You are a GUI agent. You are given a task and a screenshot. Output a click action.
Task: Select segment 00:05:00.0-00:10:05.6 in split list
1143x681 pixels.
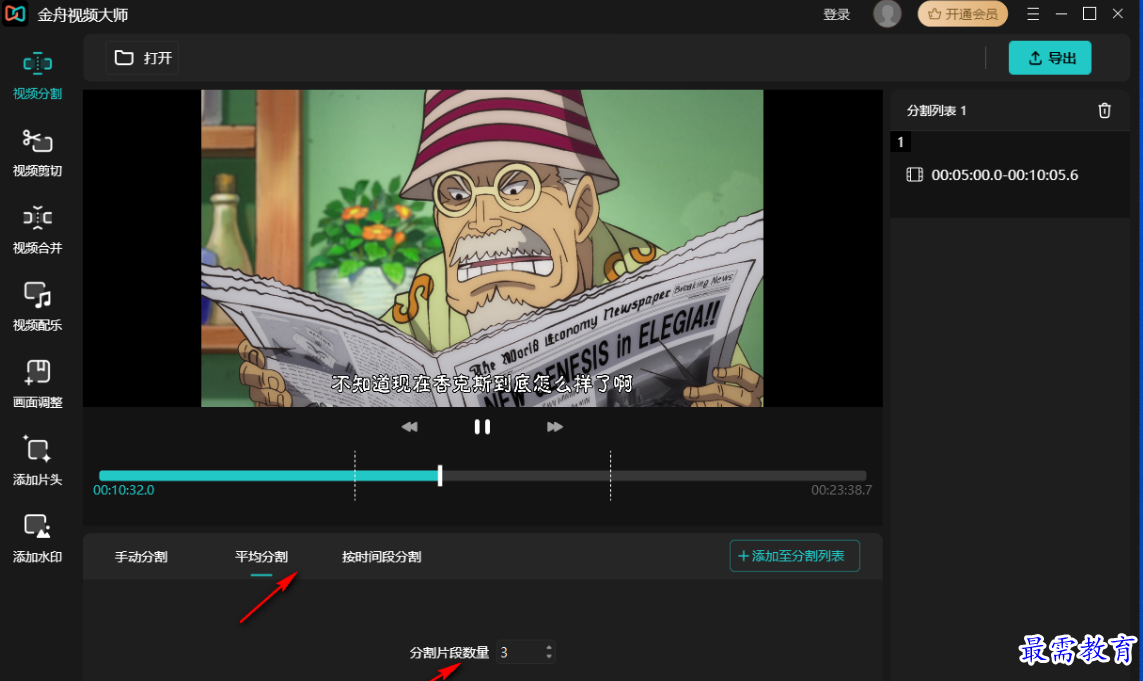(1004, 175)
